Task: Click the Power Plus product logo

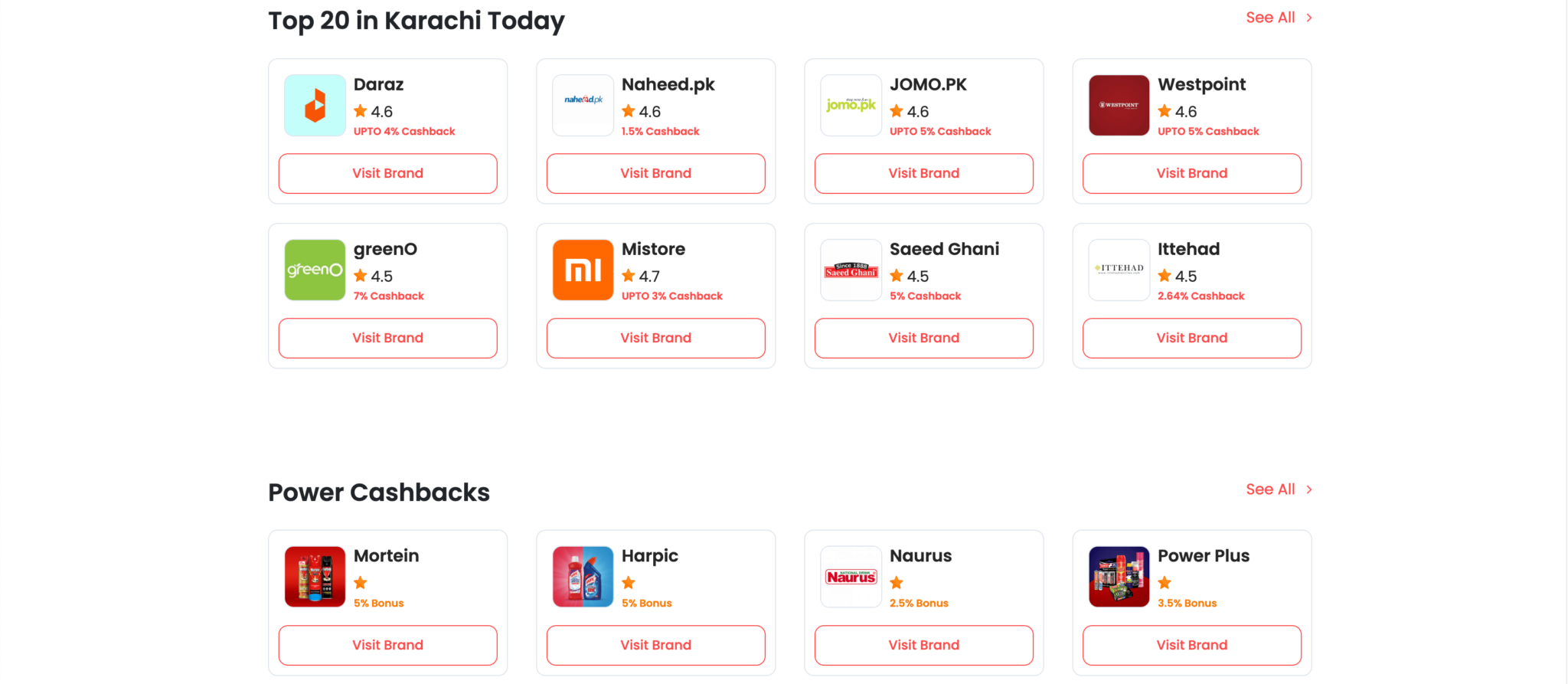Action: pyautogui.click(x=1119, y=577)
